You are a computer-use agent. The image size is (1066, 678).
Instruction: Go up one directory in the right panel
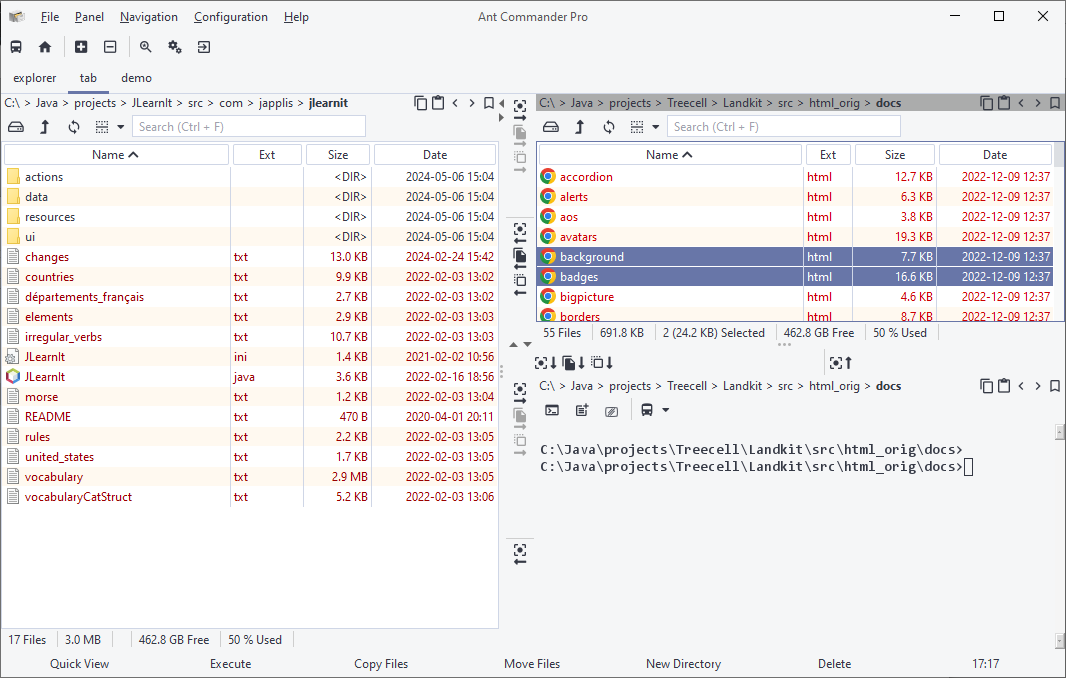click(580, 126)
